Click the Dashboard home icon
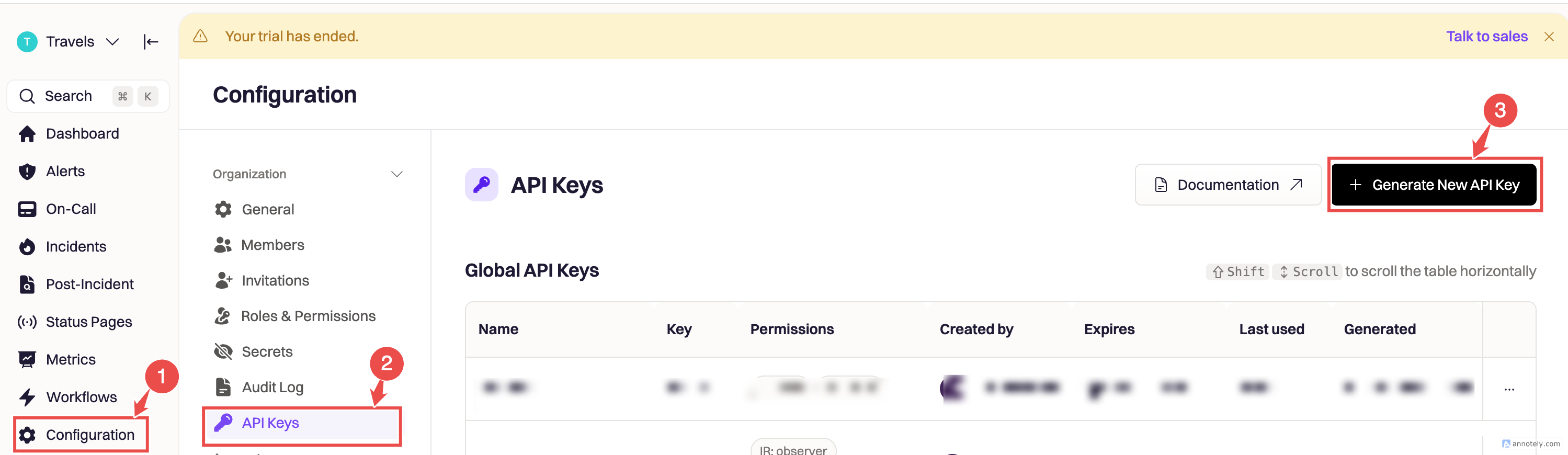Image resolution: width=1568 pixels, height=455 pixels. [27, 134]
